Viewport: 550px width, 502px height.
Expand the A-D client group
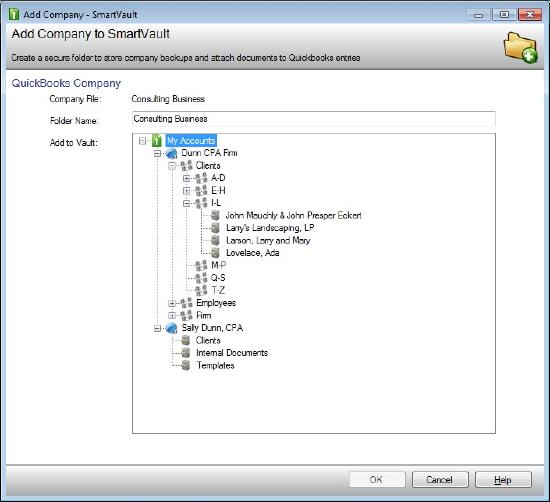187,178
